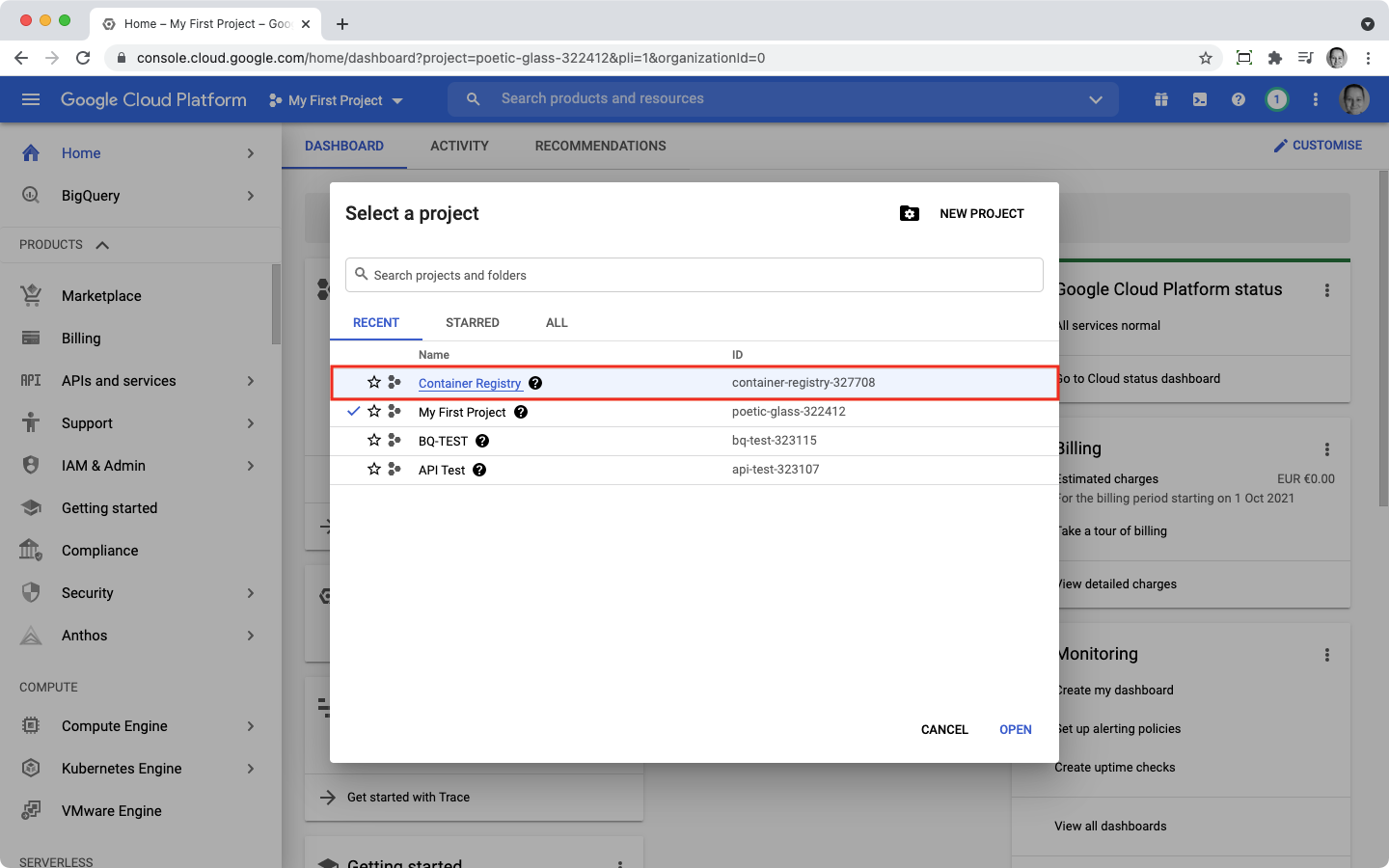The image size is (1389, 868).
Task: Open the ACTIVITY tab
Action: pyautogui.click(x=459, y=146)
